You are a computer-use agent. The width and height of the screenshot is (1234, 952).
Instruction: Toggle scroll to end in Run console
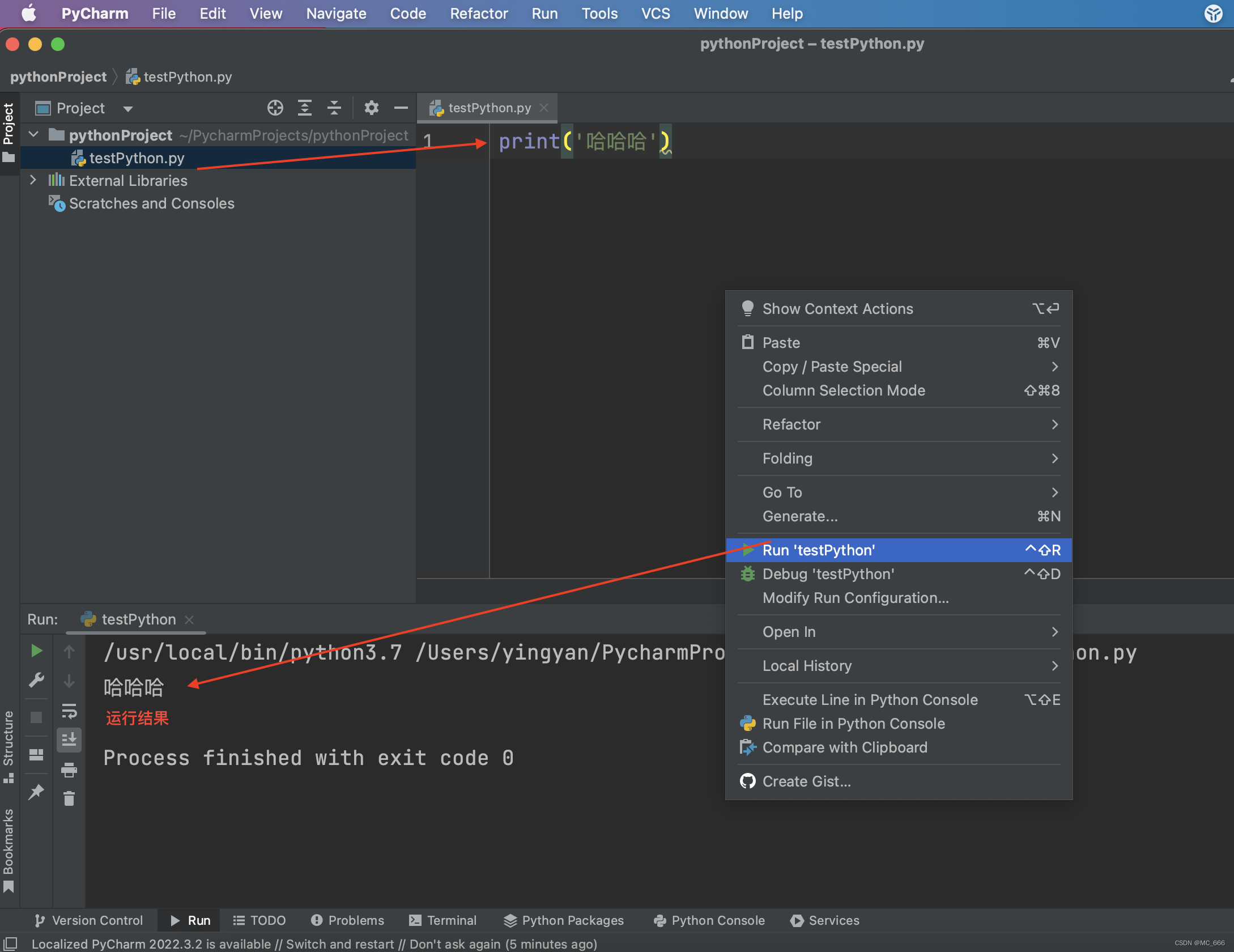(69, 739)
